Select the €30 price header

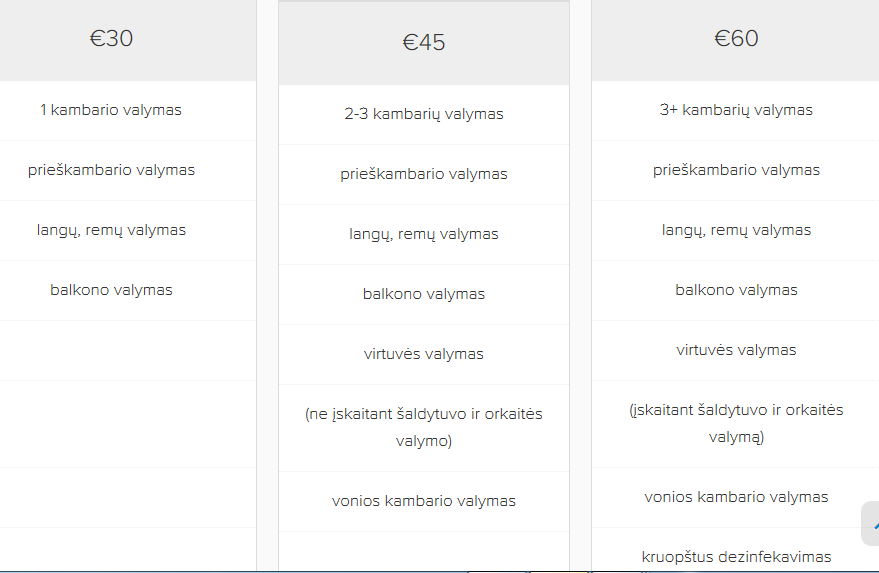[111, 39]
